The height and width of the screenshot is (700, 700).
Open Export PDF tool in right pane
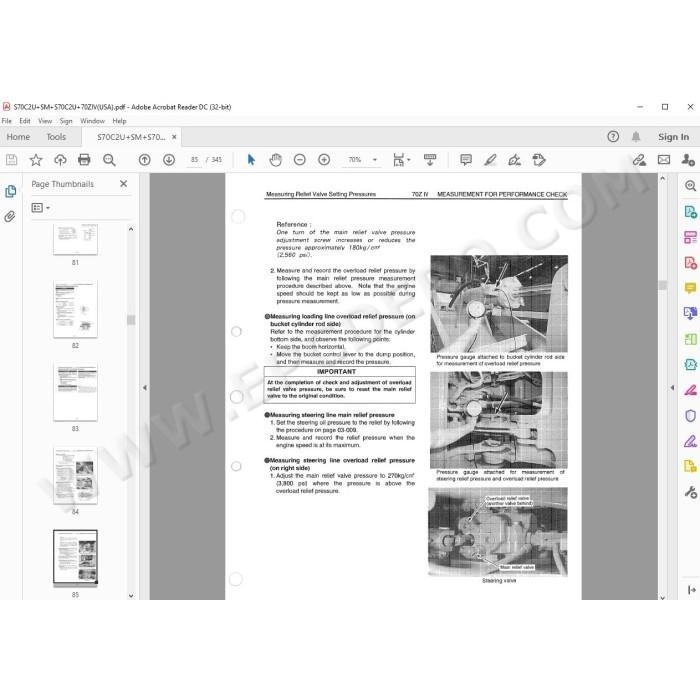(690, 212)
